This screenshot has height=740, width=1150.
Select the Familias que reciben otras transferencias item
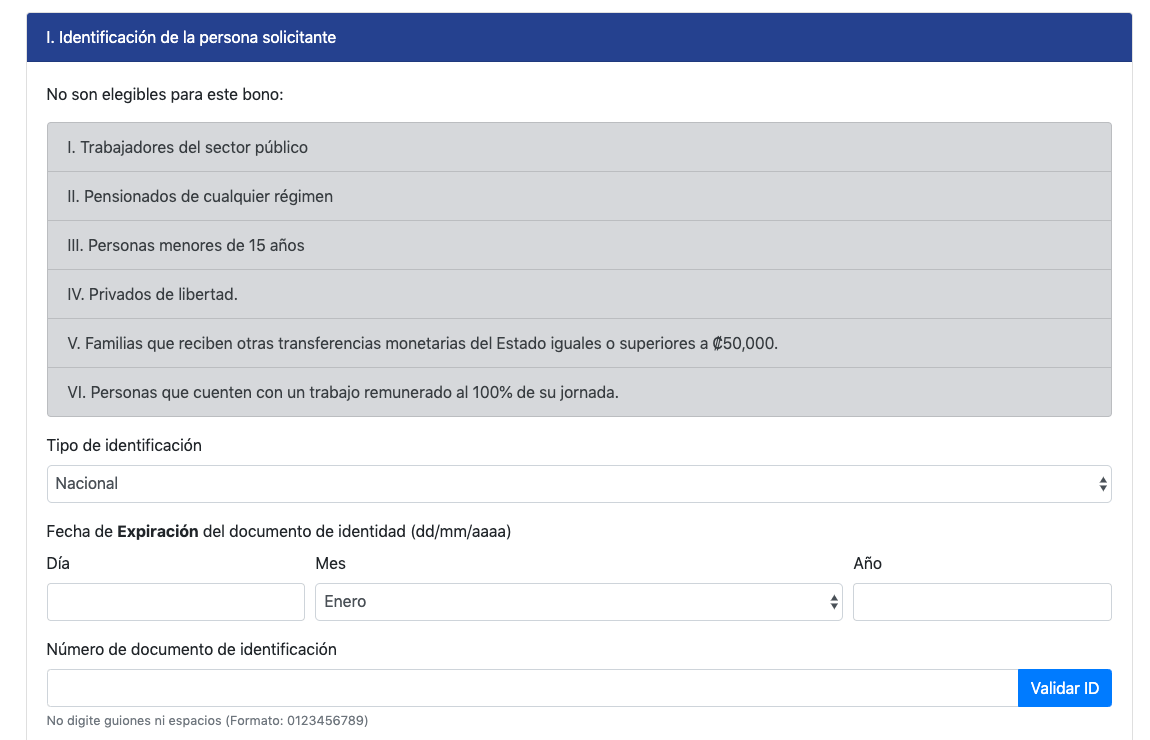coord(422,344)
